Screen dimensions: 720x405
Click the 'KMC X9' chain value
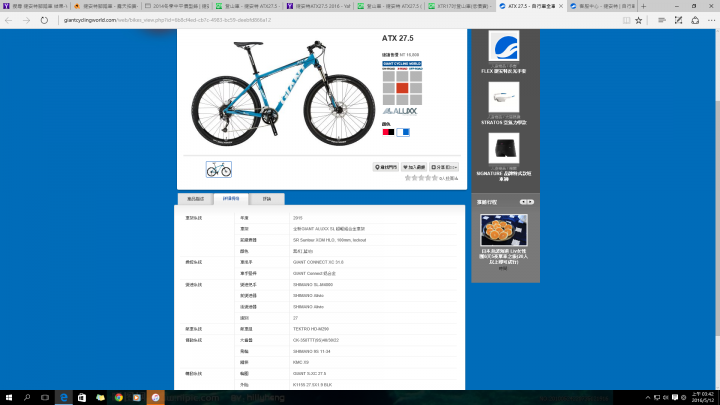[301, 362]
